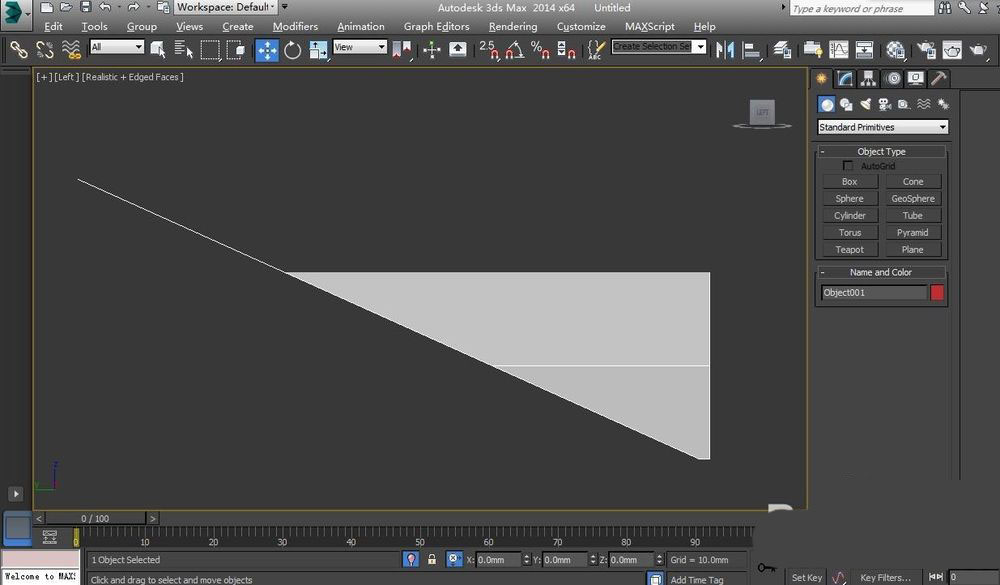Screen dimensions: 1000x585
Task: Open the Modifiers menu
Action: (295, 26)
